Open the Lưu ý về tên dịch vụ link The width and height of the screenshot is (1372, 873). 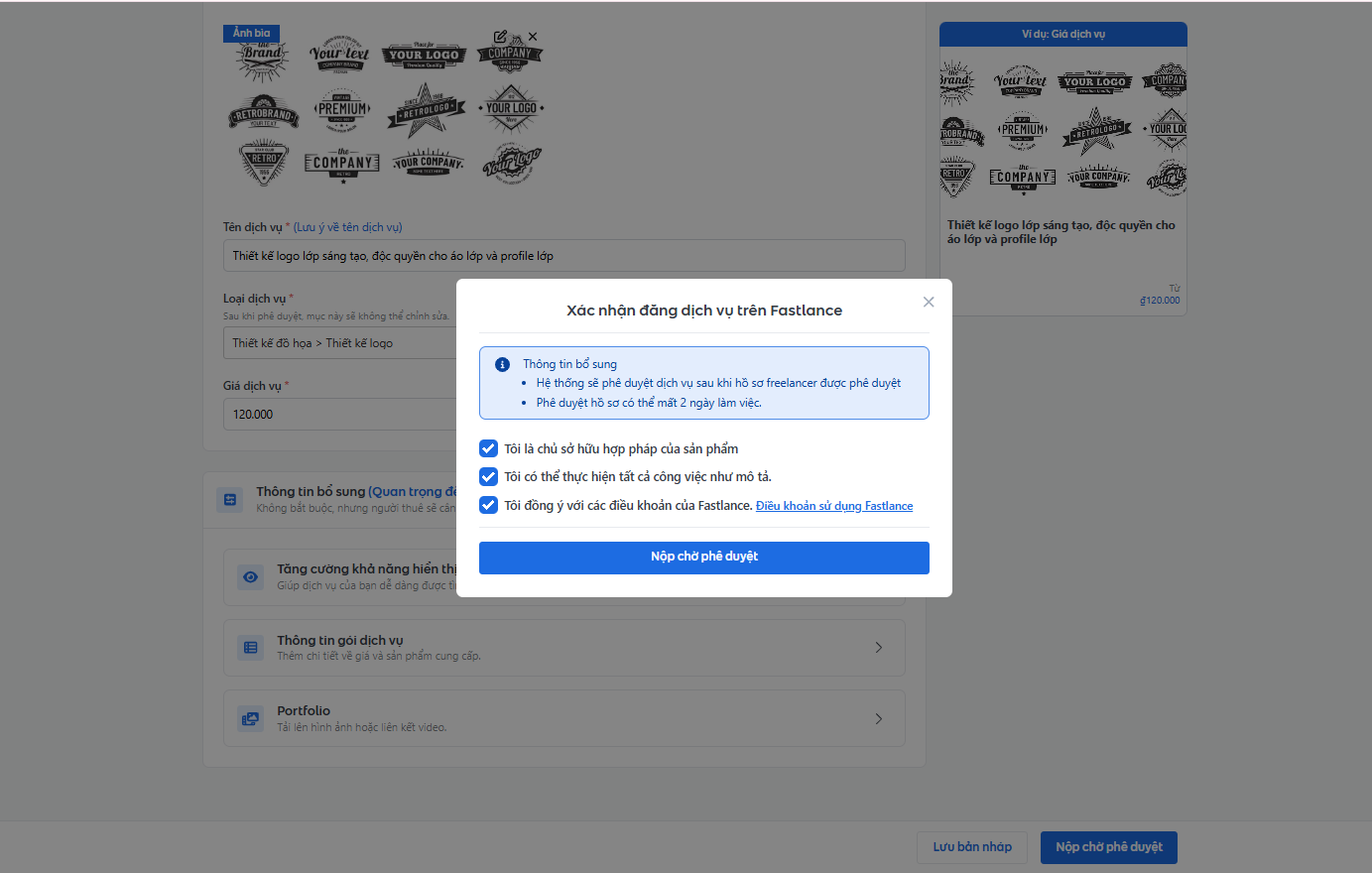coord(347,227)
